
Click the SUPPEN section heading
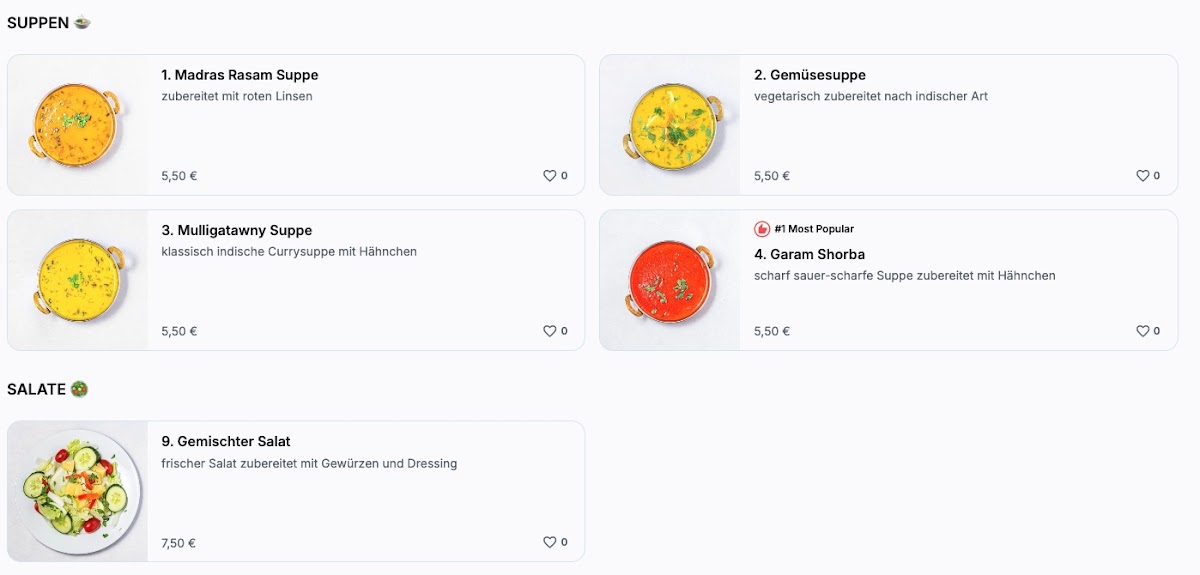38,23
